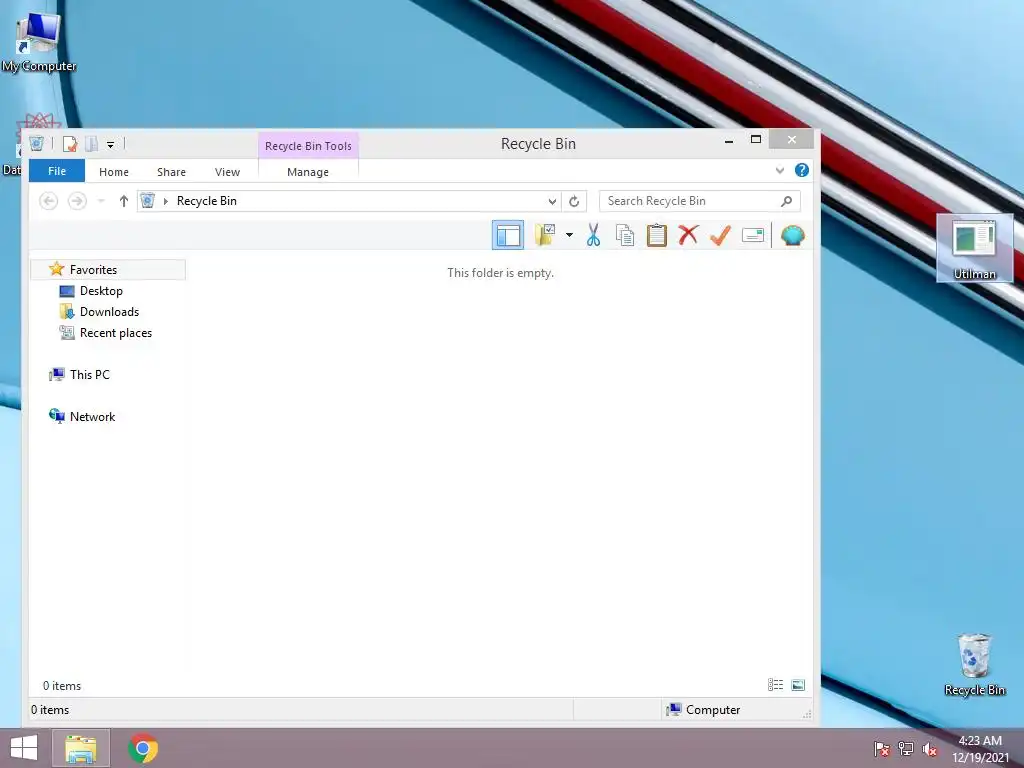Click the Recycle Bin icon in address bar
The height and width of the screenshot is (768, 1024).
click(148, 200)
